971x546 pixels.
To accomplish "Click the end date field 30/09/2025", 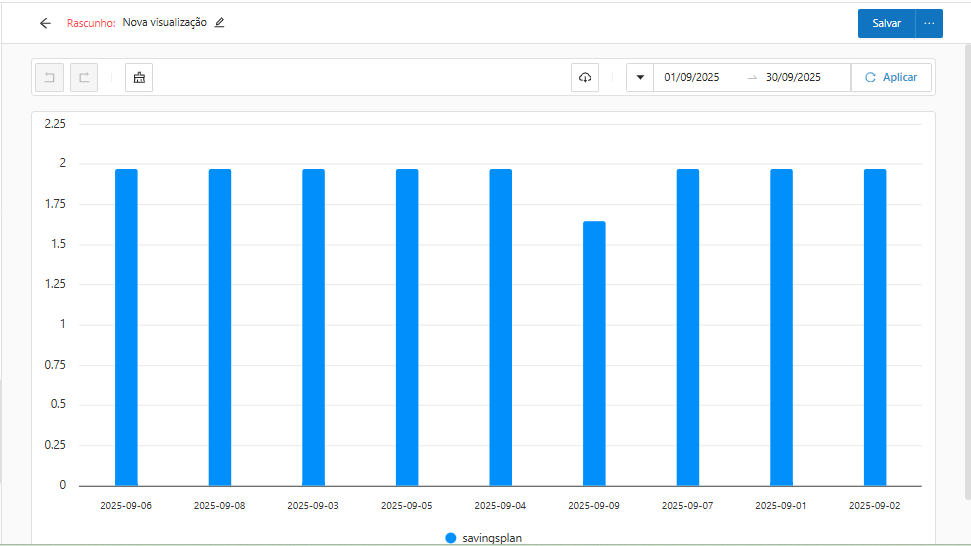I will click(x=793, y=78).
